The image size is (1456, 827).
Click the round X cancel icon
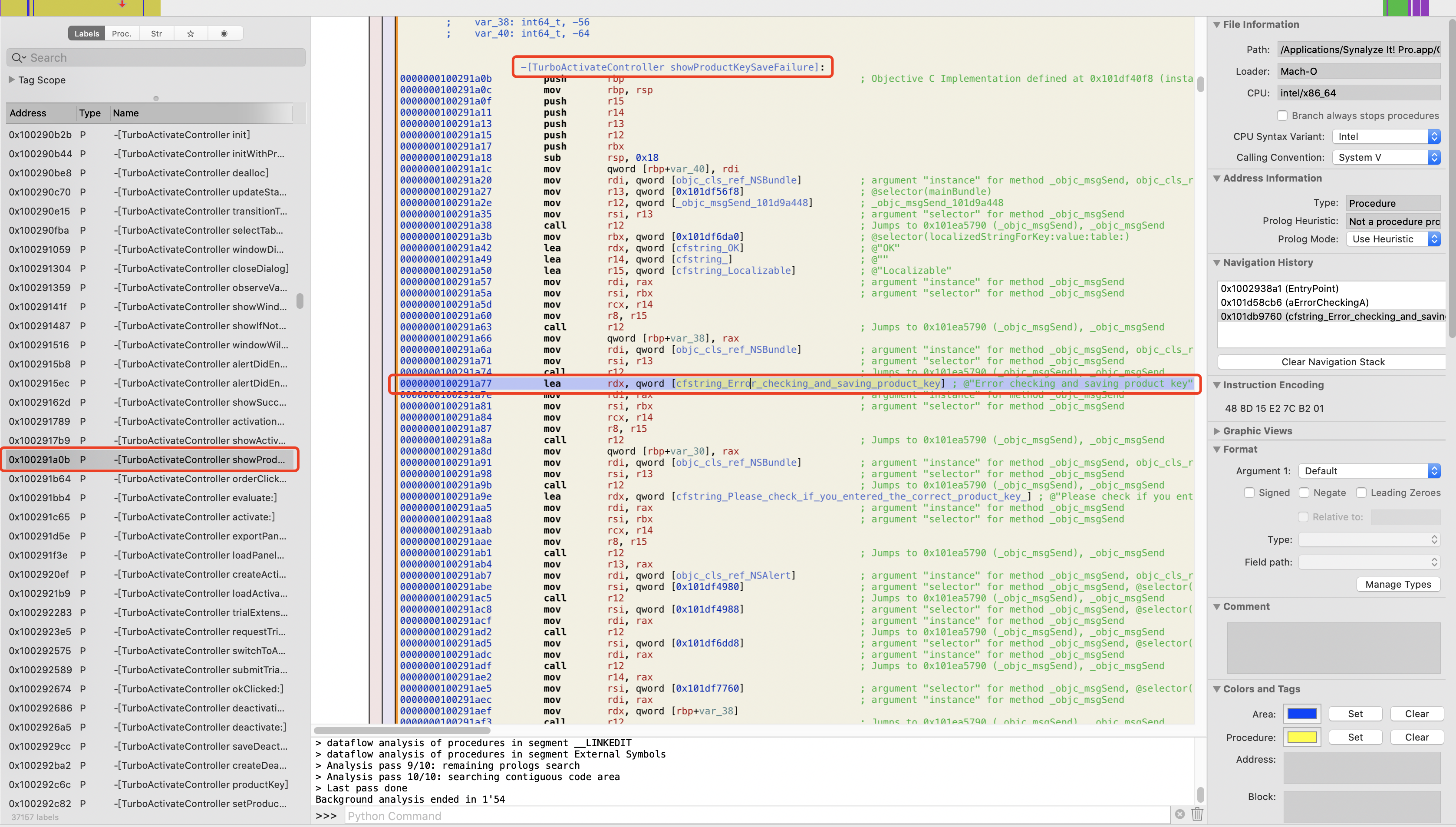click(x=1179, y=814)
